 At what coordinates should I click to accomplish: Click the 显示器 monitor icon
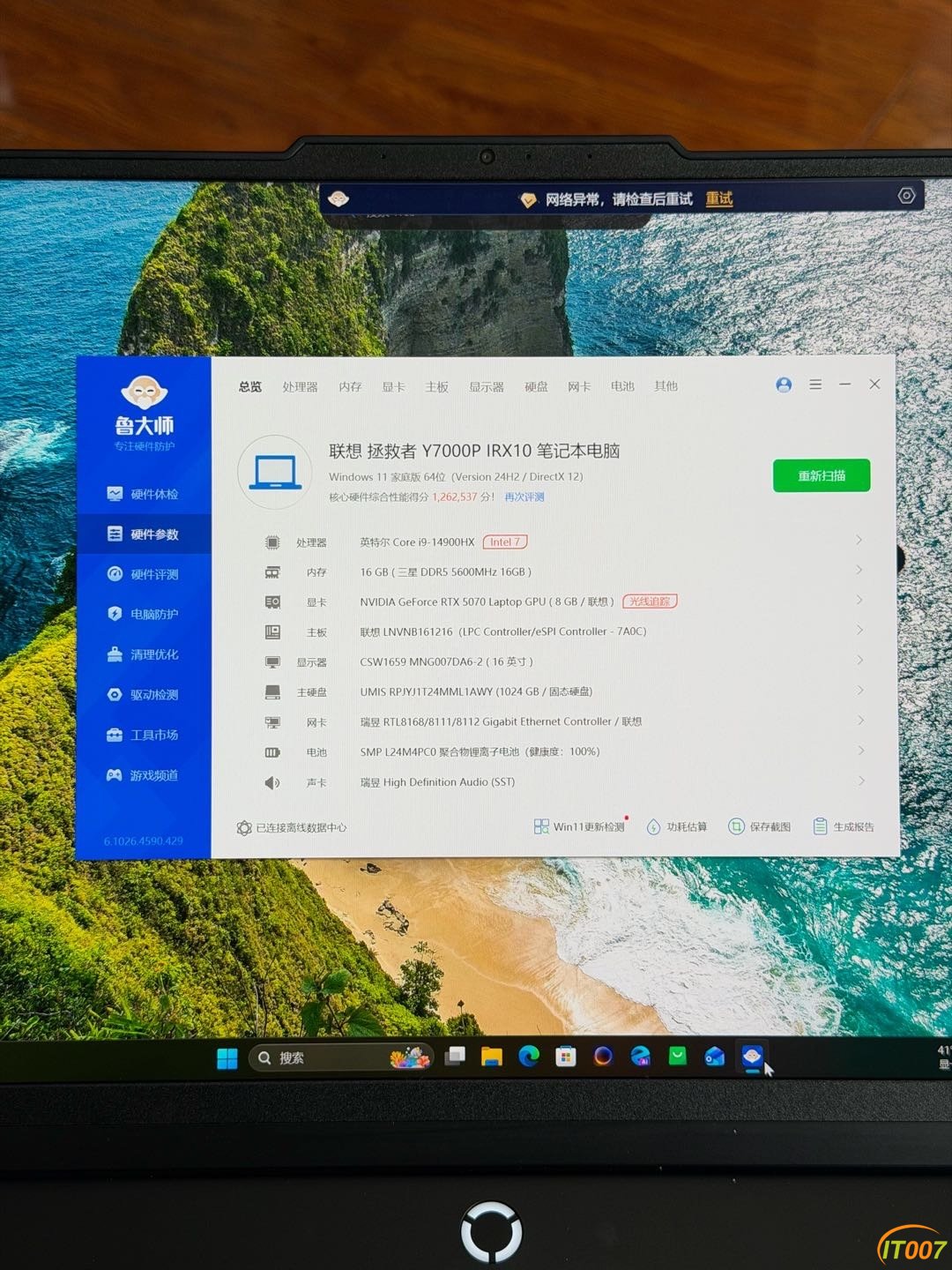click(x=272, y=662)
